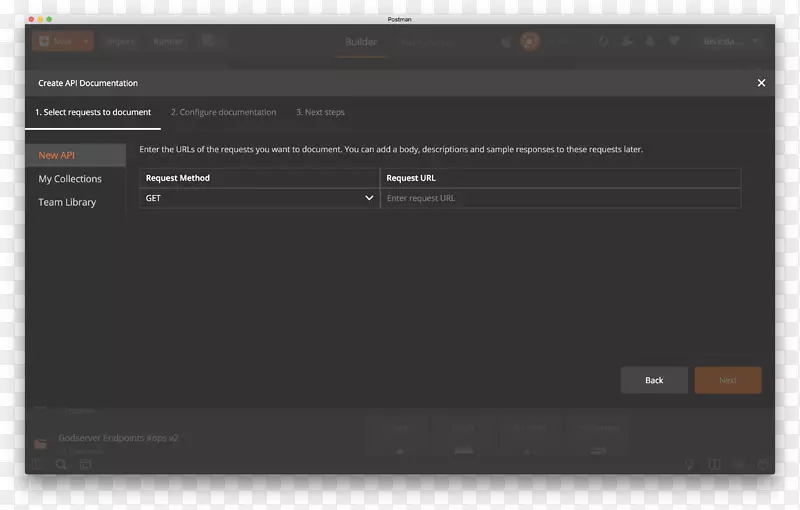800x510 pixels.
Task: Click the search icon in status bar
Action: pyautogui.click(x=61, y=465)
